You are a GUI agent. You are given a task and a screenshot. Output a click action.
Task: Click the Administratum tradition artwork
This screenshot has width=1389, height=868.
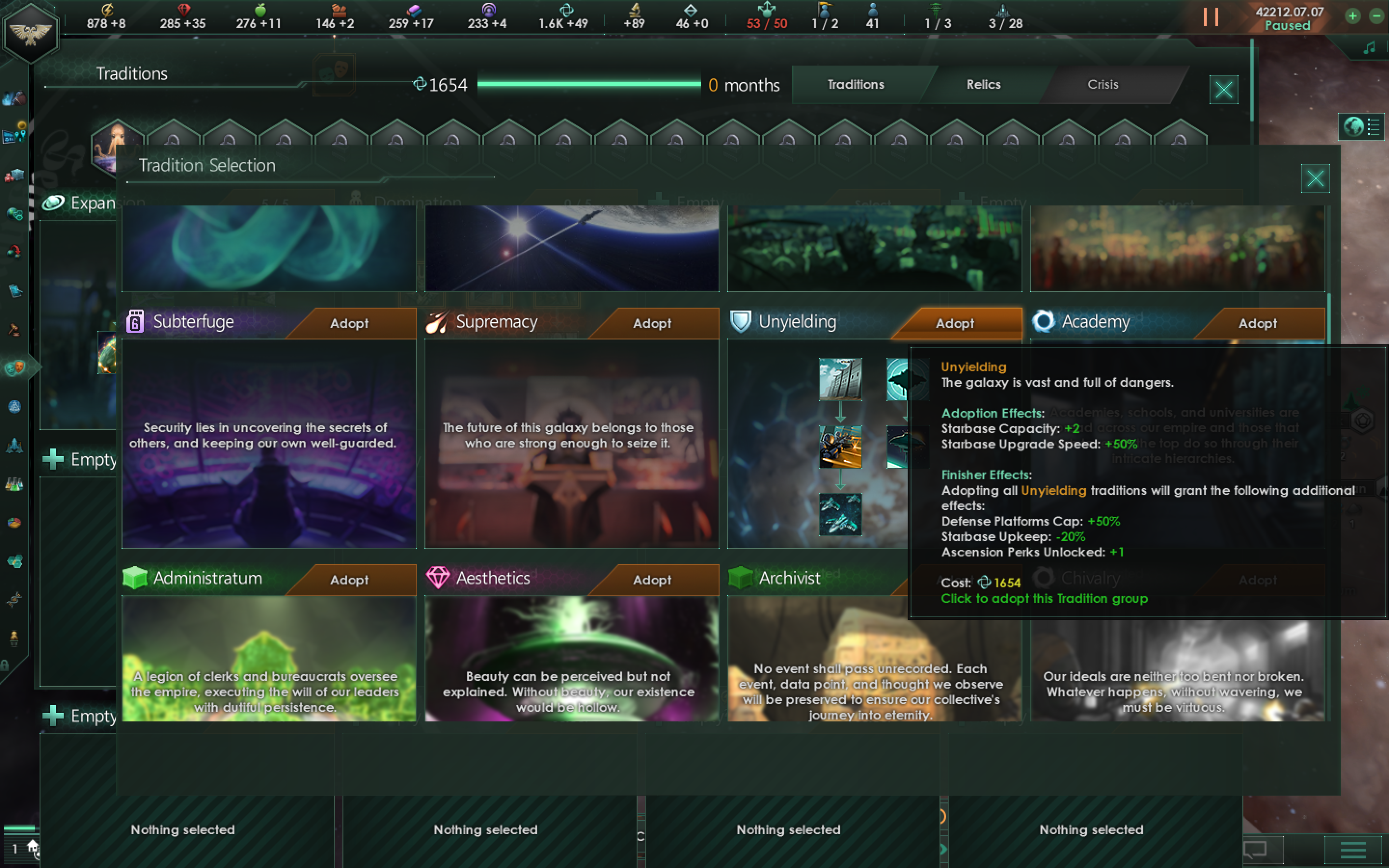pyautogui.click(x=269, y=658)
